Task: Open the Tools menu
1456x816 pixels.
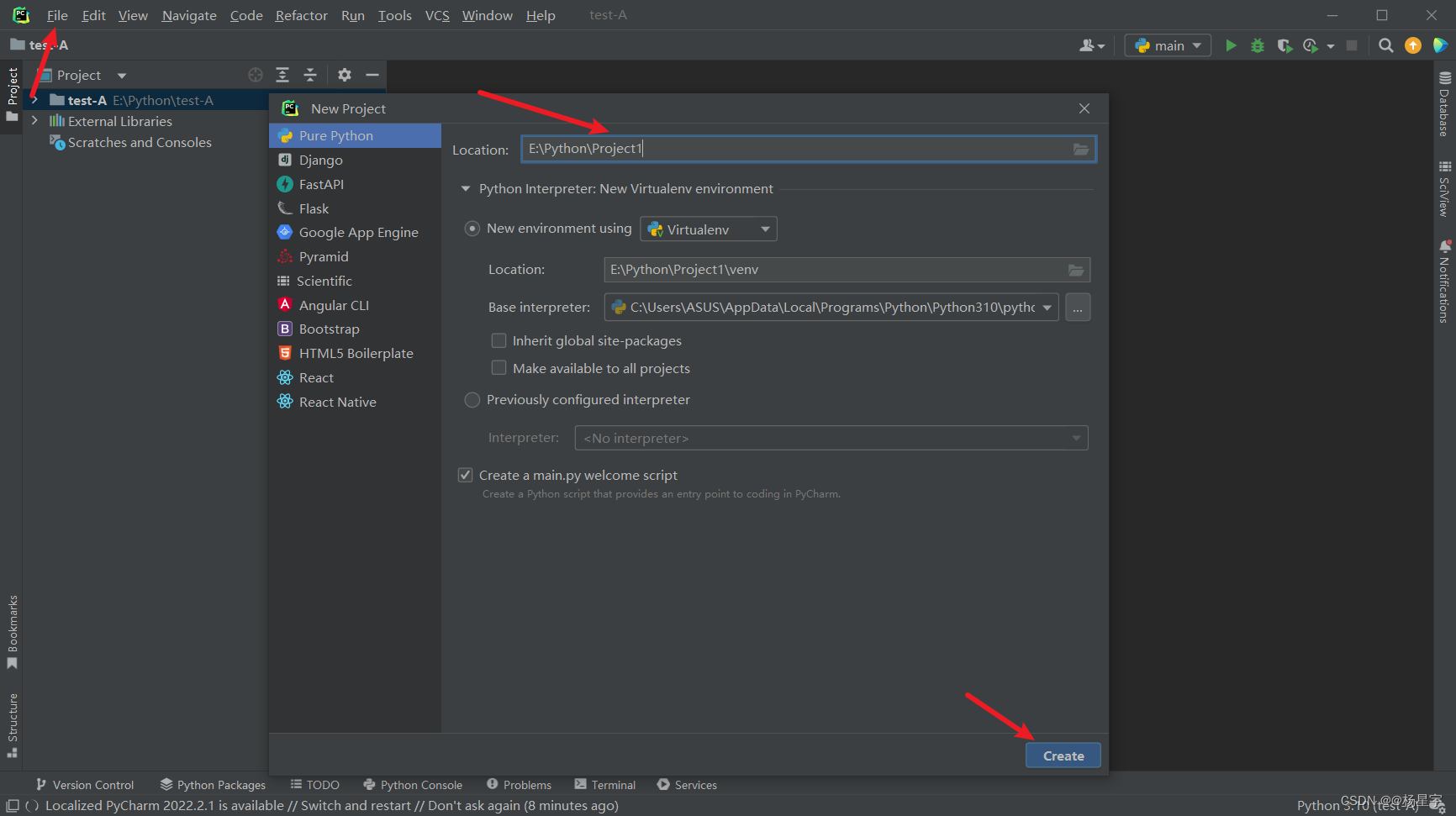Action: [394, 15]
